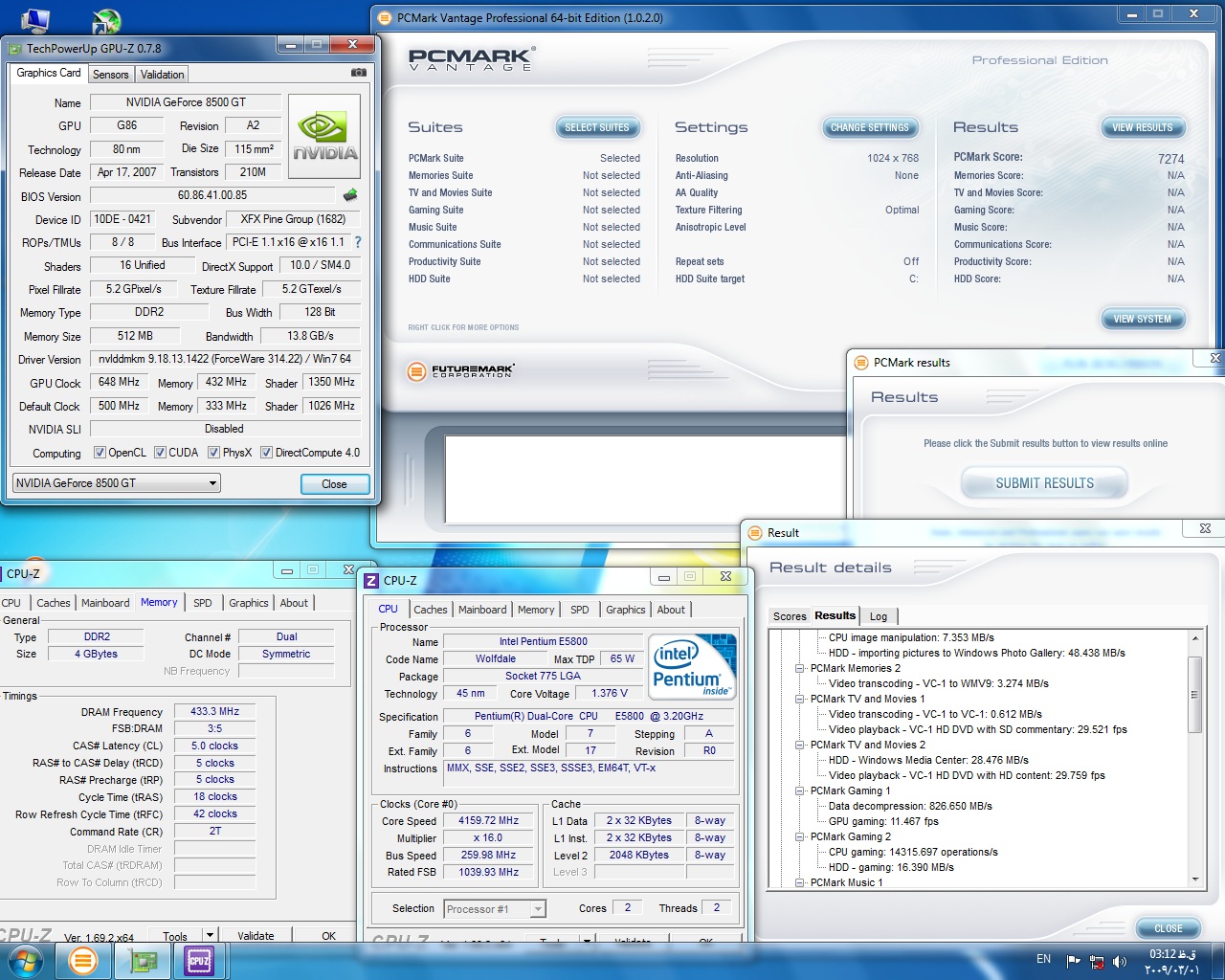This screenshot has width=1225, height=980.
Task: Toggle the PhysX checkbox
Action: [x=213, y=453]
